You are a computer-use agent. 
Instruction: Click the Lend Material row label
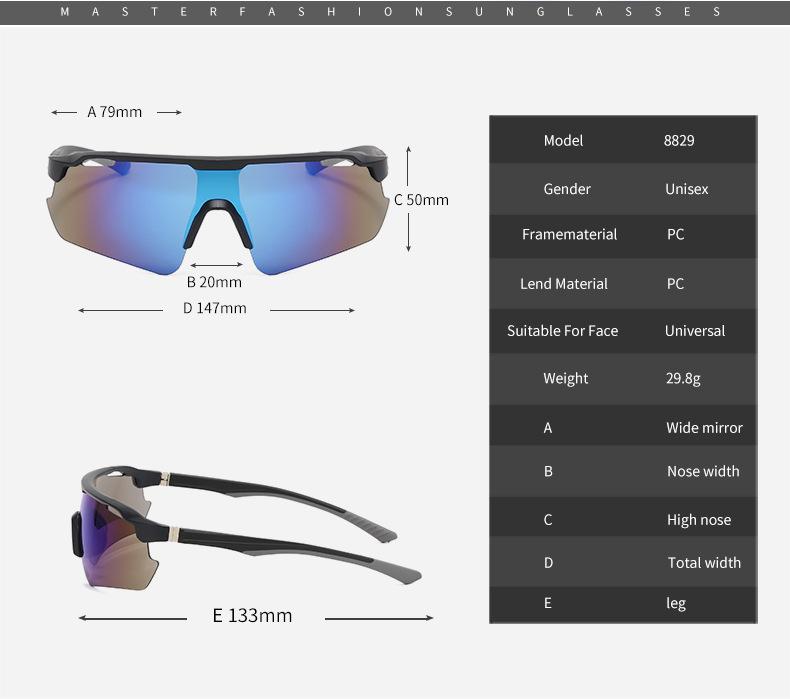coord(564,283)
